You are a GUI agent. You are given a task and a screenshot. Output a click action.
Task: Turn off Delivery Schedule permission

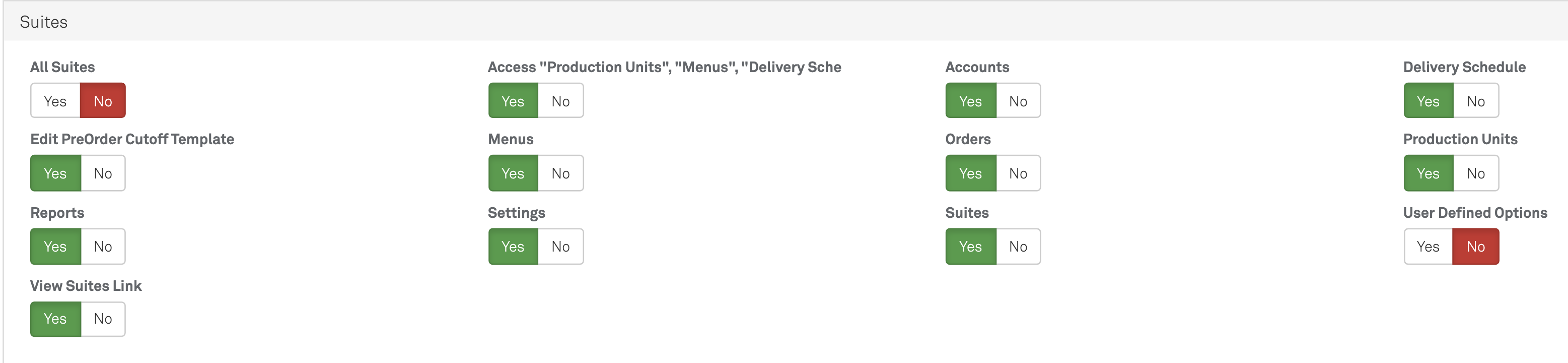1475,101
